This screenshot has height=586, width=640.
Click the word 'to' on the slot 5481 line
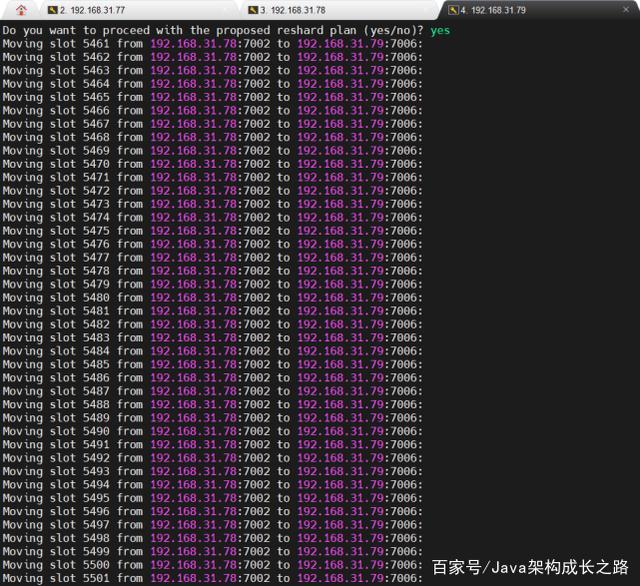tap(284, 311)
